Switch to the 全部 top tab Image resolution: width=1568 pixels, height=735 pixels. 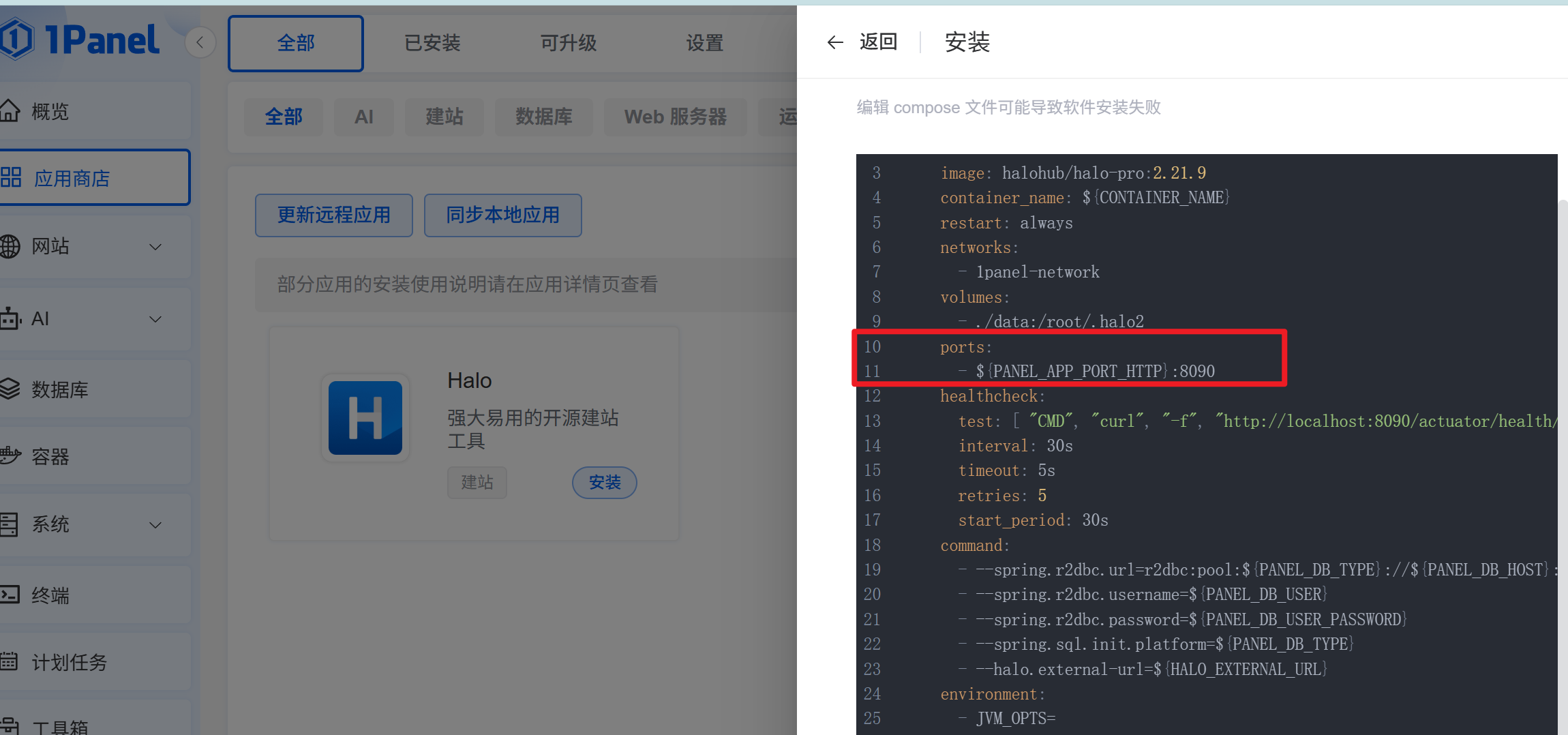[x=296, y=44]
